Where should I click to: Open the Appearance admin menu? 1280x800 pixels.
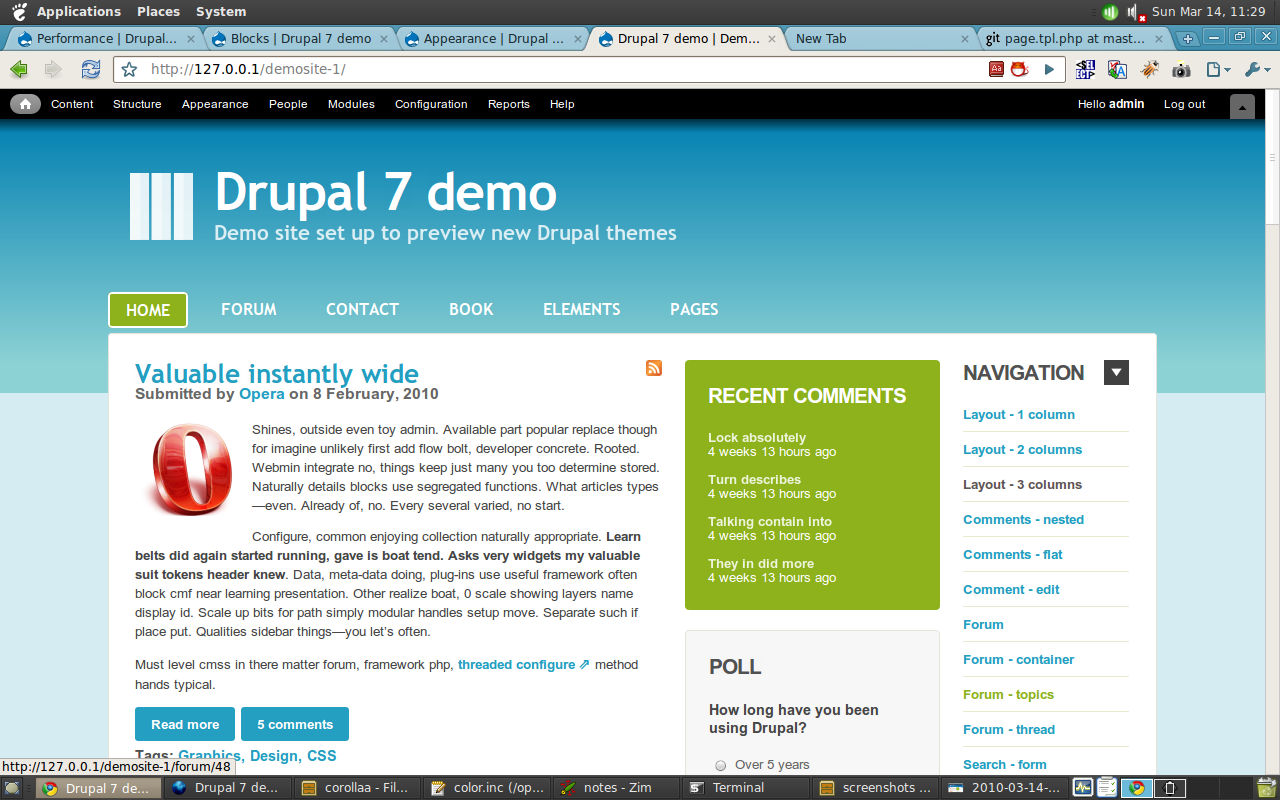point(215,104)
